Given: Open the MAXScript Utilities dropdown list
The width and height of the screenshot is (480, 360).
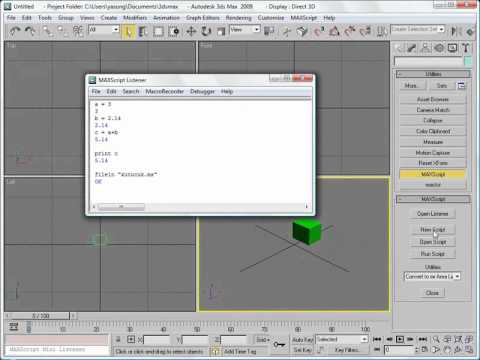Looking at the screenshot, I should (432, 277).
